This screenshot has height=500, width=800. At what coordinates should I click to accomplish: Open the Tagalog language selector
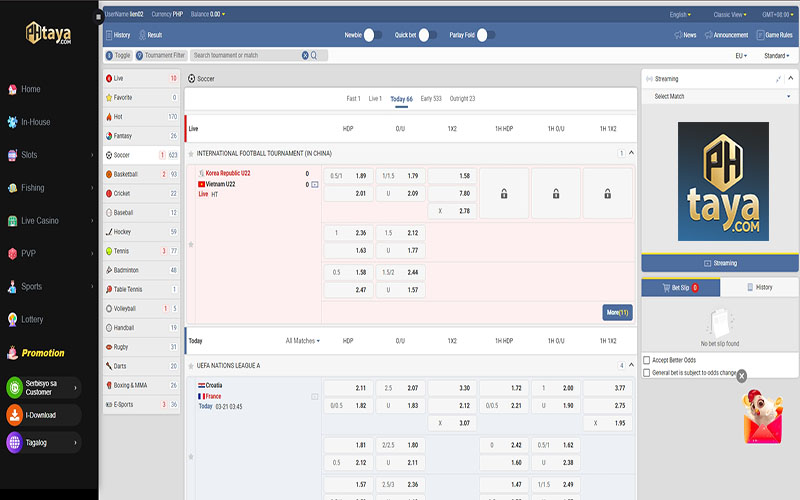click(44, 442)
